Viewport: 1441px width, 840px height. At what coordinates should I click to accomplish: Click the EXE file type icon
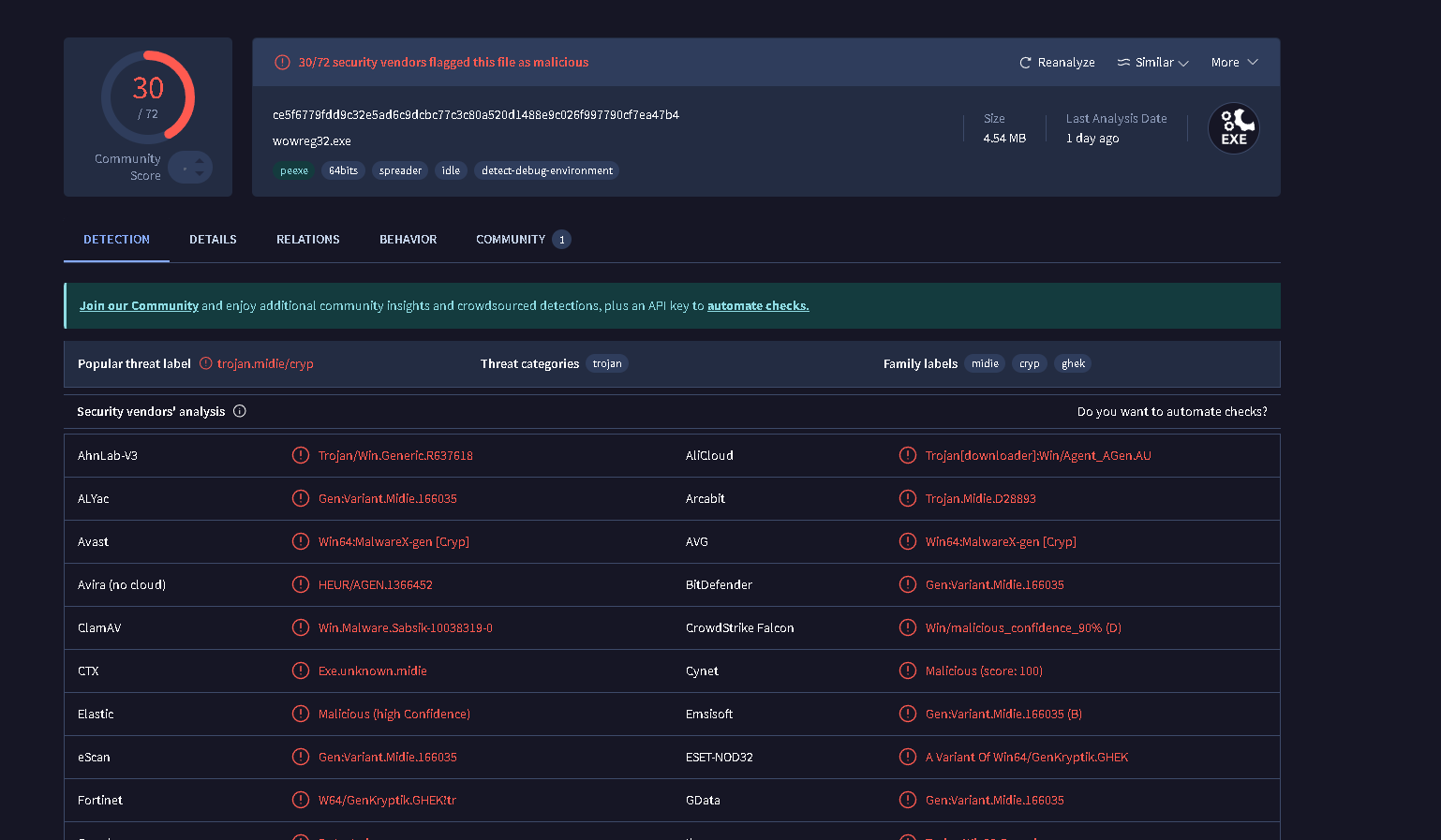pyautogui.click(x=1234, y=128)
